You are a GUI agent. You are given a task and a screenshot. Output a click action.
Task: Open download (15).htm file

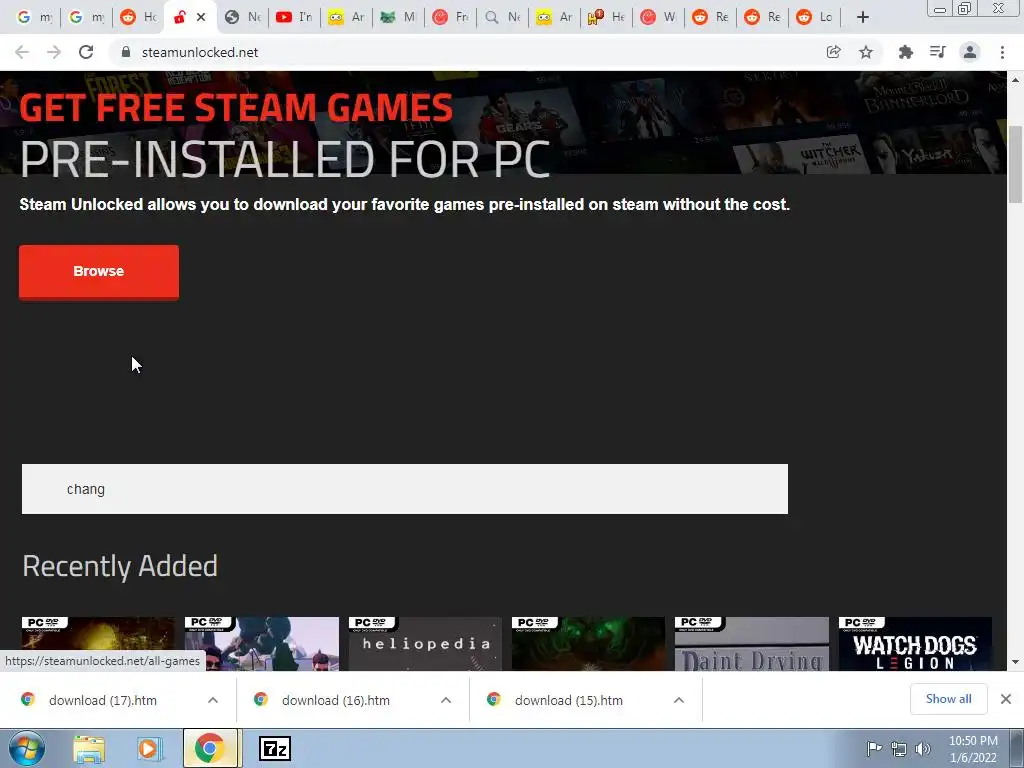569,700
